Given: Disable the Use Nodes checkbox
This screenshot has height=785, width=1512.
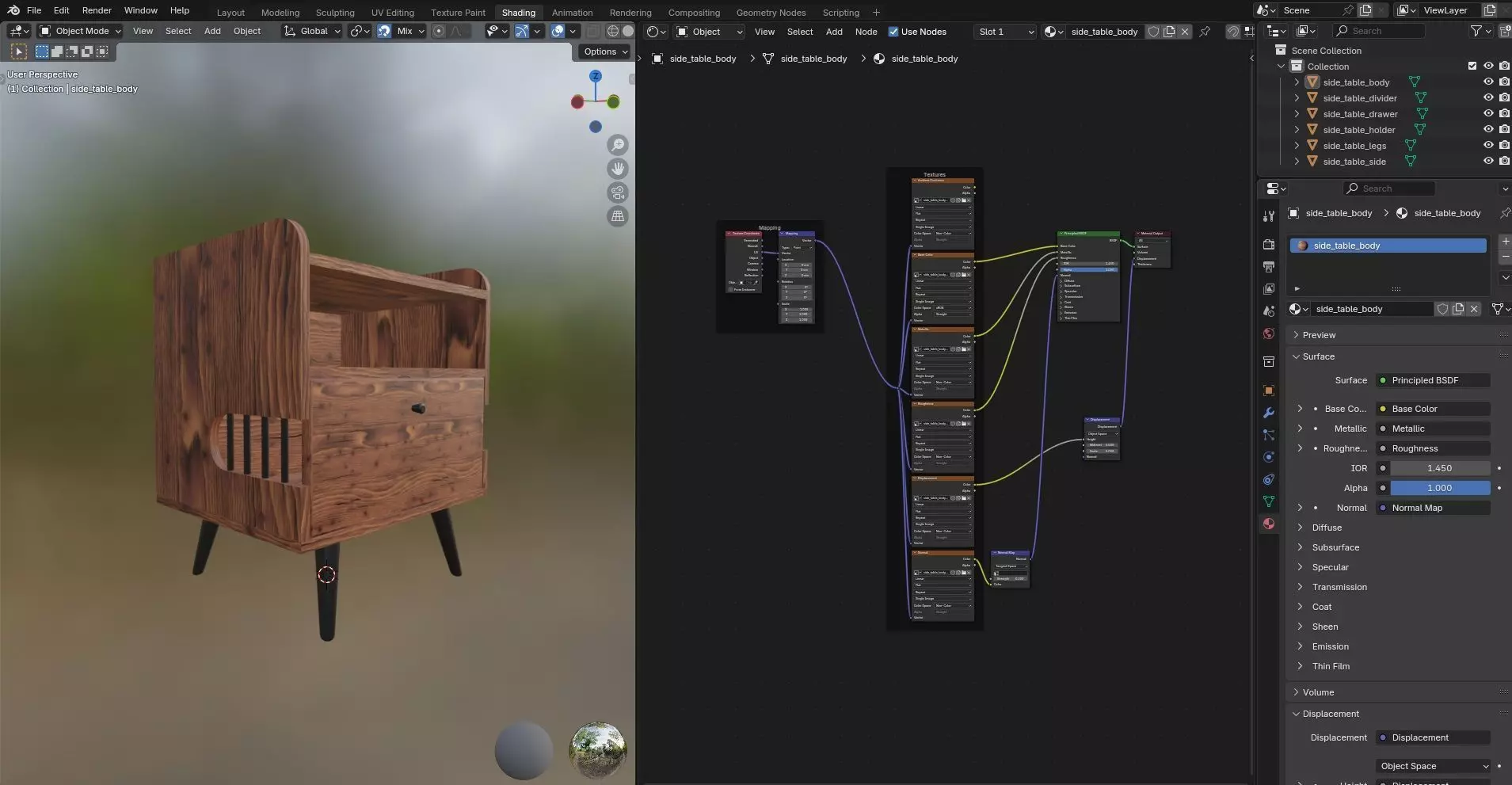Looking at the screenshot, I should coord(893,32).
